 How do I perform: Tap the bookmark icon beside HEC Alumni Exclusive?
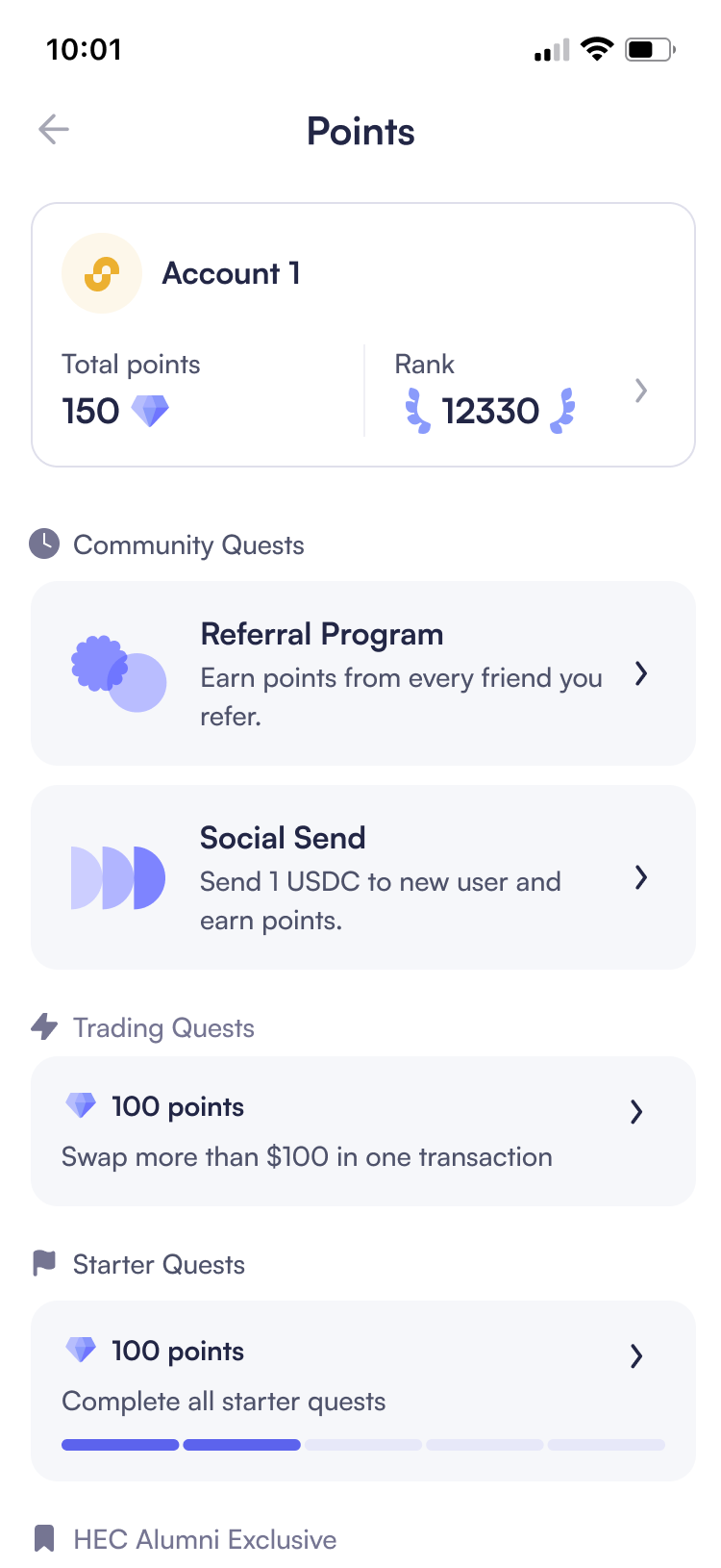coord(44,1538)
